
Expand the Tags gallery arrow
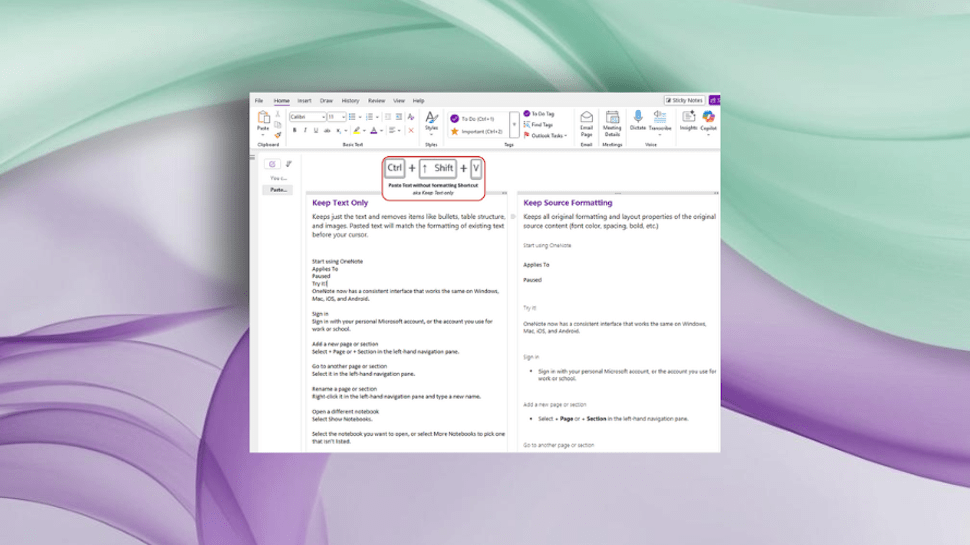click(x=515, y=125)
